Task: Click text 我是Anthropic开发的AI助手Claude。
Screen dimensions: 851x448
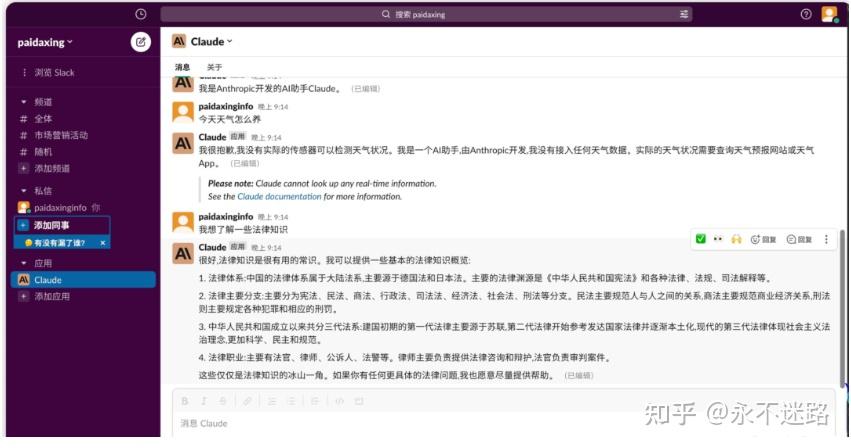Action: tap(271, 89)
